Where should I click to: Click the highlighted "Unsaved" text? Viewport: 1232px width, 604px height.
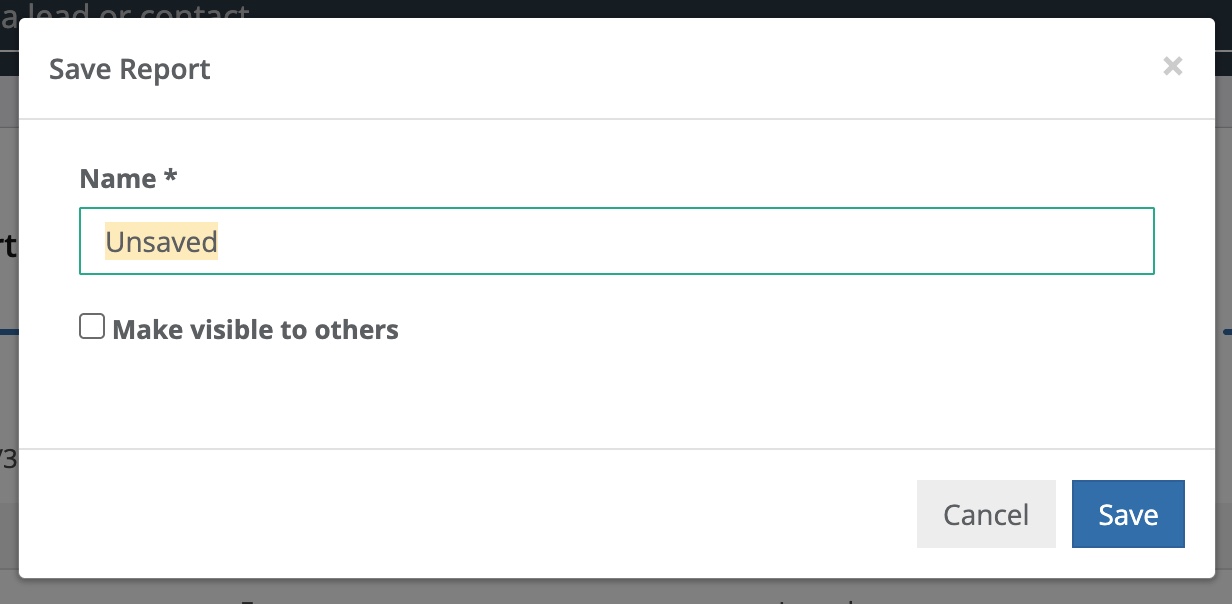point(161,242)
